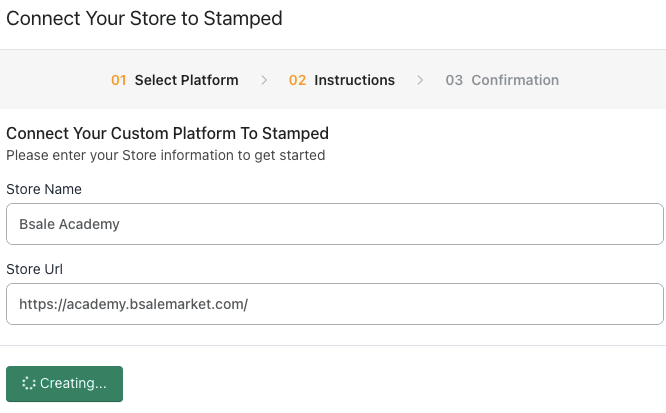
Task: Click the 'Please enter your Store information' text
Action: (165, 155)
